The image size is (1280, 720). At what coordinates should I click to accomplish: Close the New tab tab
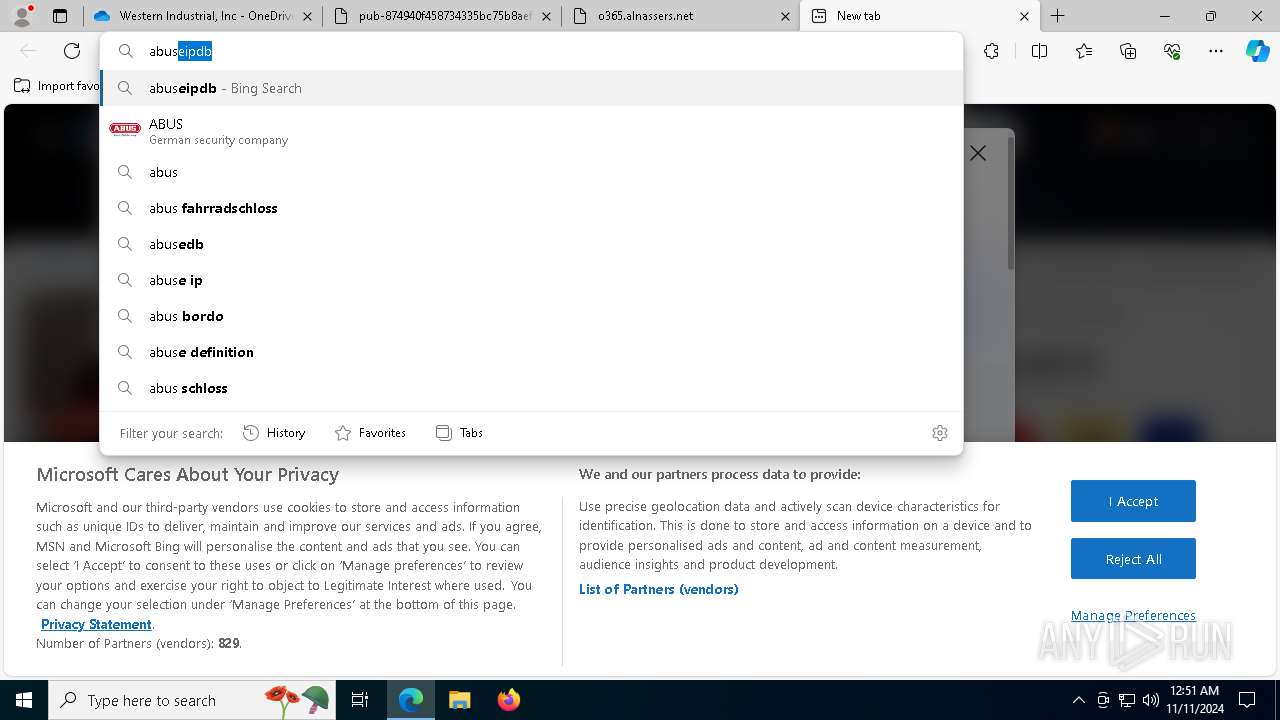1024,16
